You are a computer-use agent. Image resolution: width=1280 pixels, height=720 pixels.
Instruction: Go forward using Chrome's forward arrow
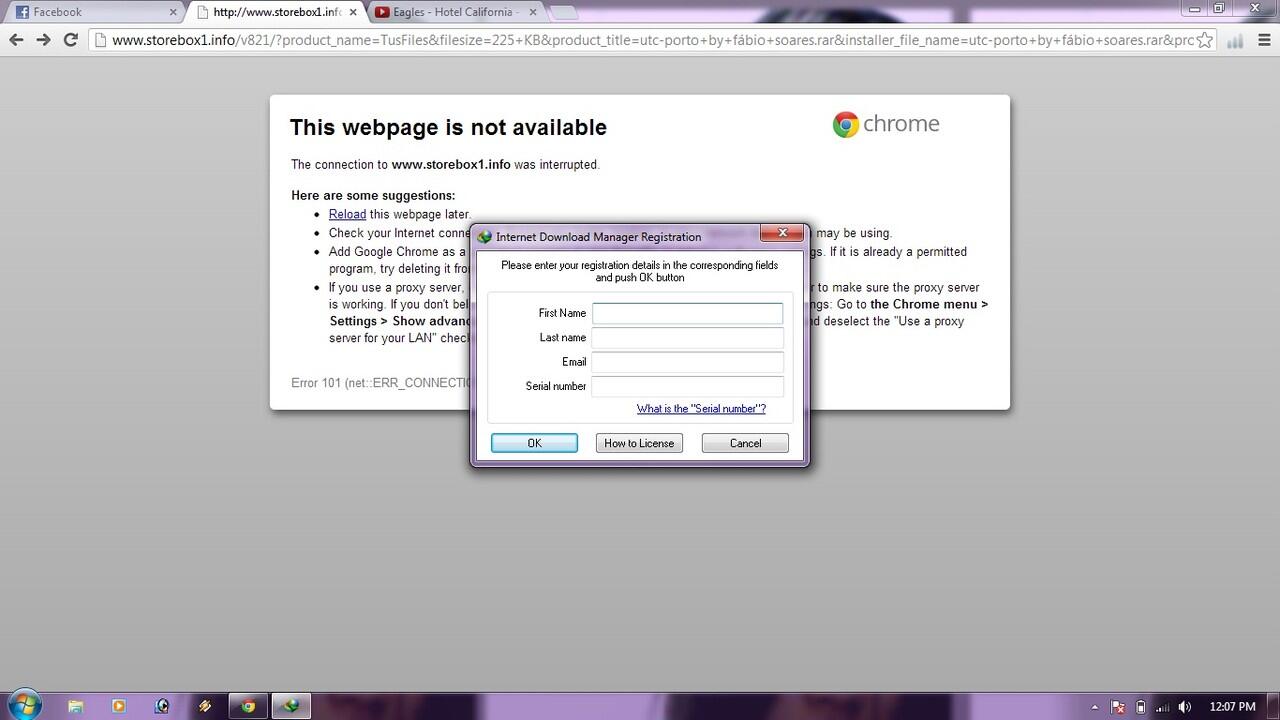(43, 40)
